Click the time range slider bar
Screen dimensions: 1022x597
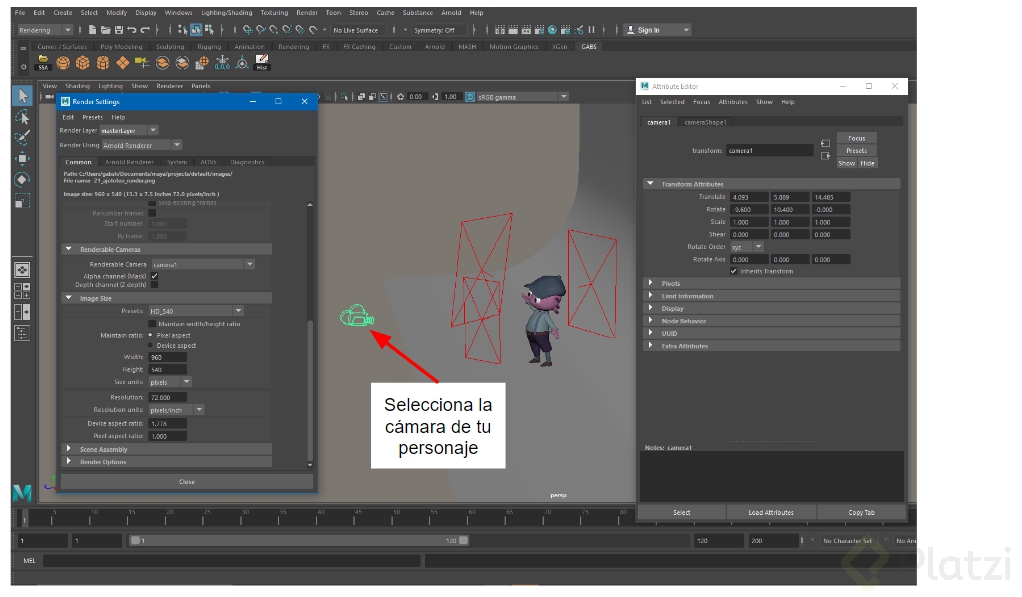[299, 541]
